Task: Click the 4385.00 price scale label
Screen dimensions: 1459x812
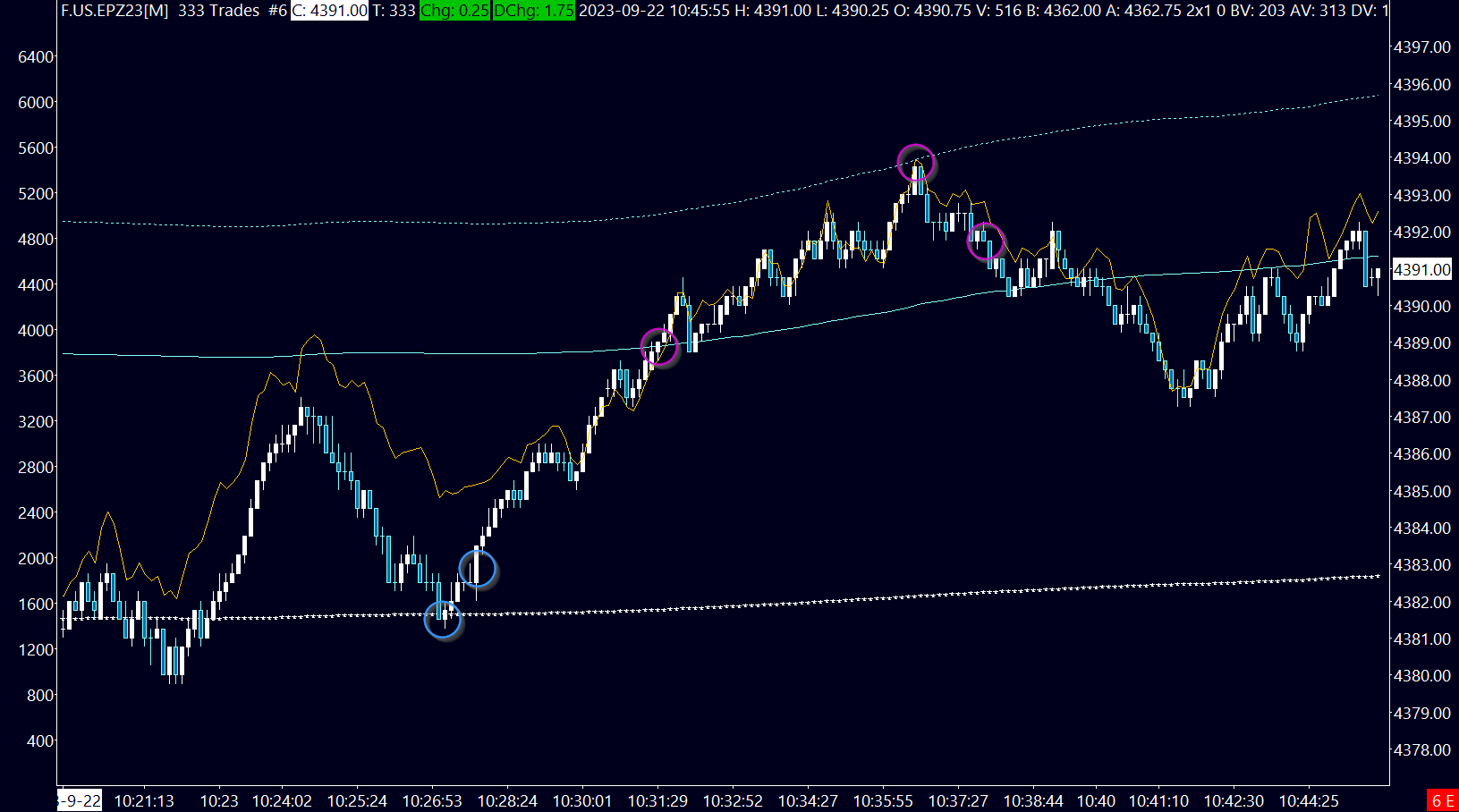Action: click(1422, 491)
